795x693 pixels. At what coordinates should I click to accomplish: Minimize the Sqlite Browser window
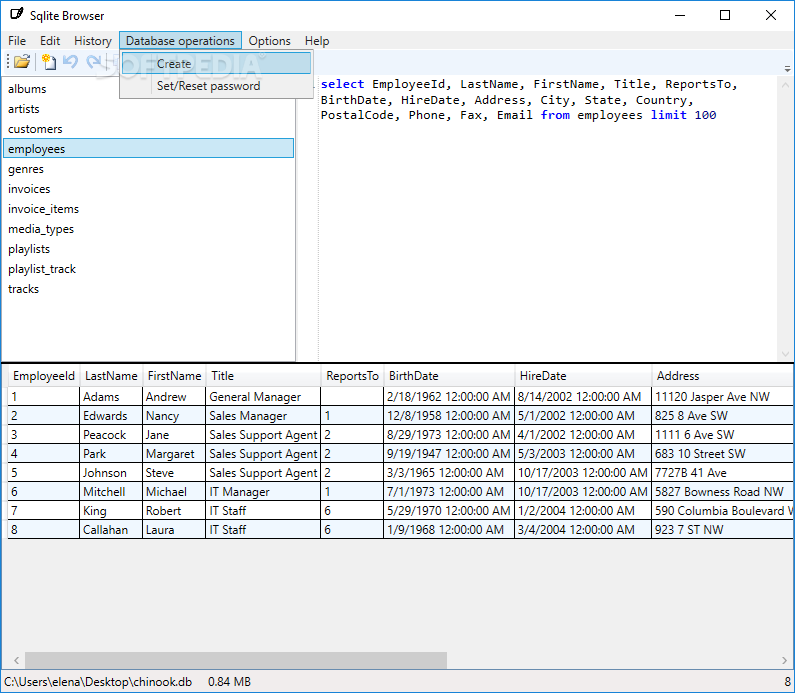[680, 15]
